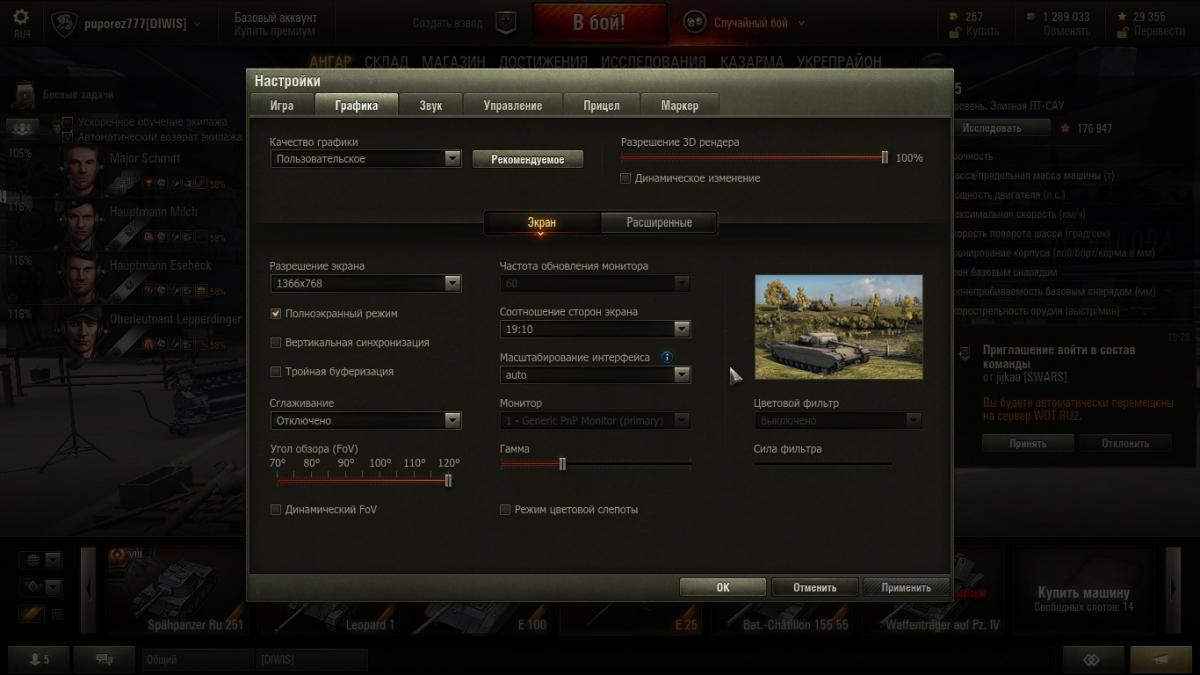The width and height of the screenshot is (1200, 675).
Task: Open the Расширенные graphics sub-tab
Action: coord(659,222)
